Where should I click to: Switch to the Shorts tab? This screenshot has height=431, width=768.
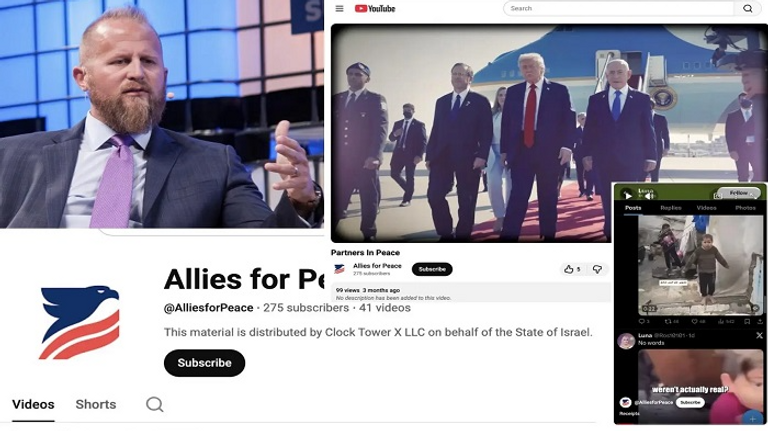[96, 405]
